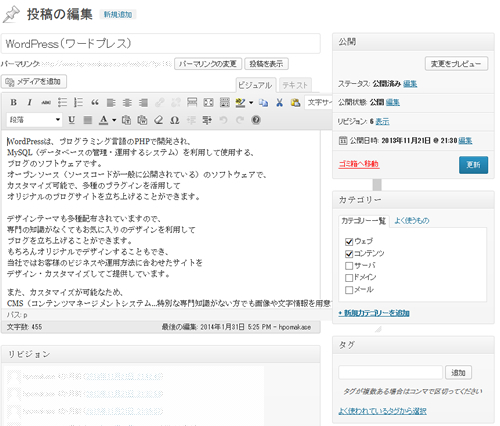Uncheck the コンテンツ category checkbox

(x=349, y=254)
